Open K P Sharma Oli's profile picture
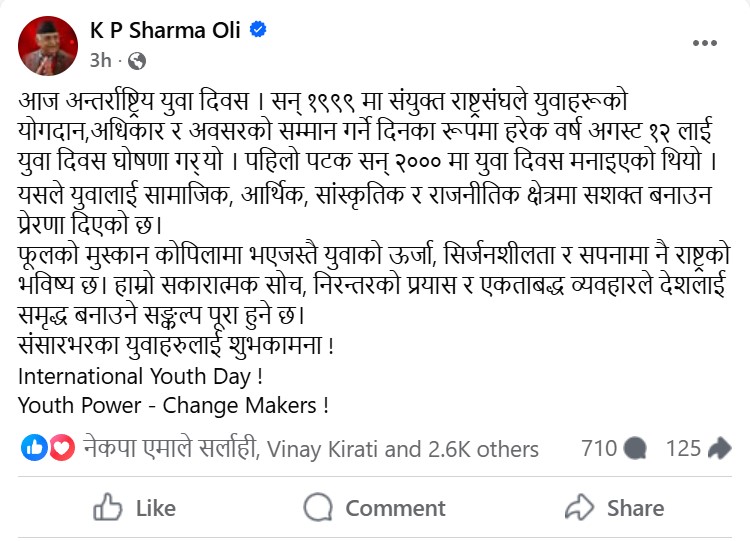 (x=47, y=45)
